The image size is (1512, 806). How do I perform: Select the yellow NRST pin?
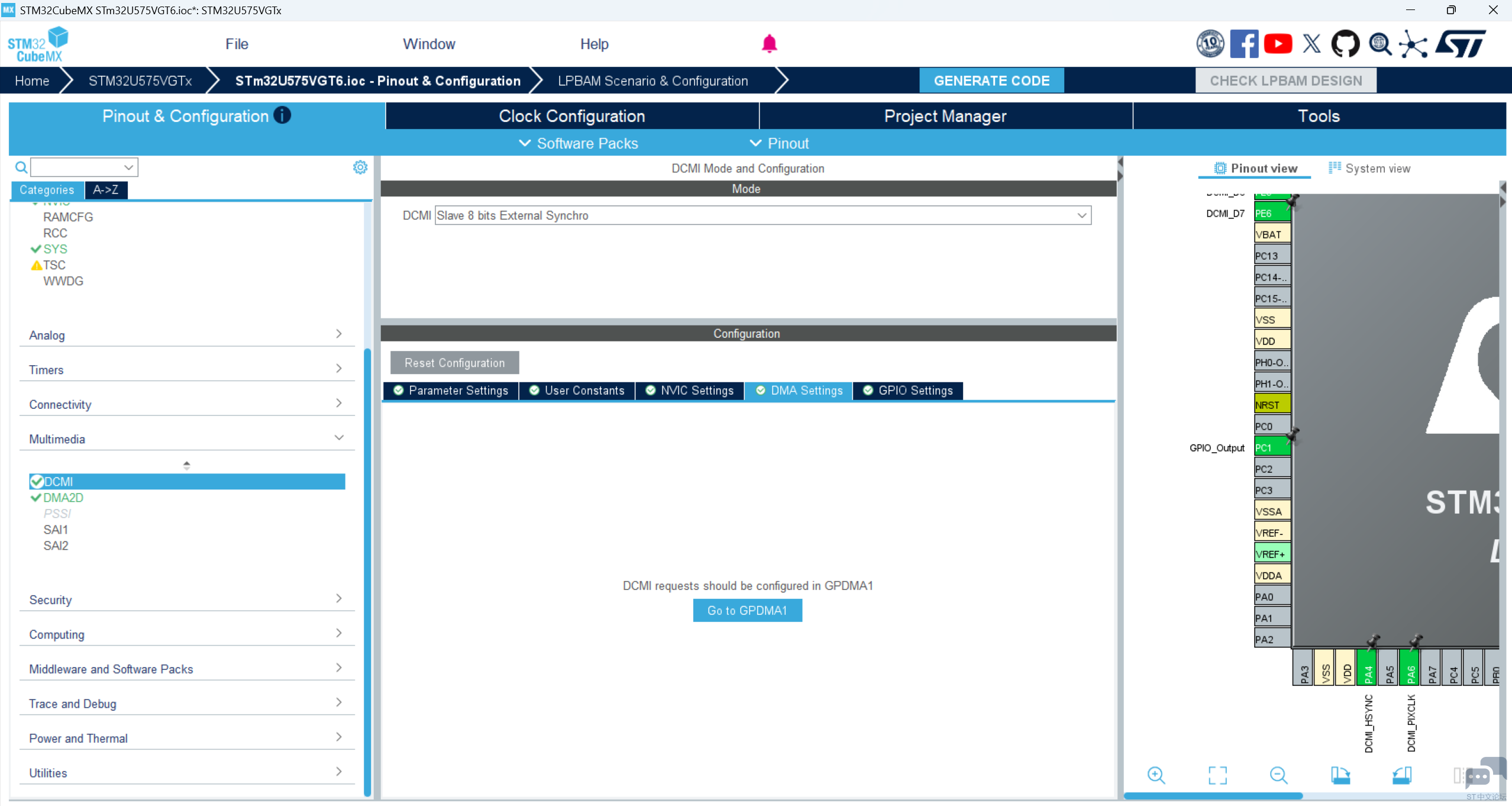coord(1272,405)
